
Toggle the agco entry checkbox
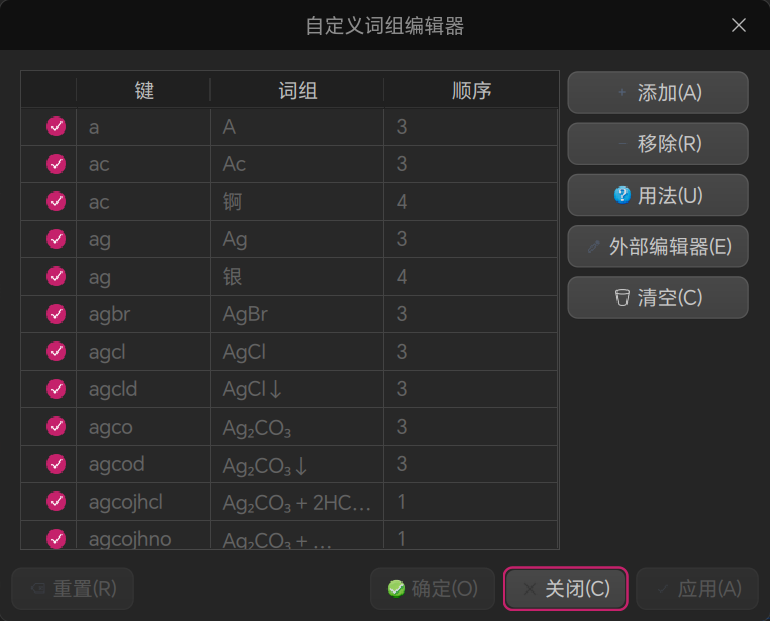[56, 426]
